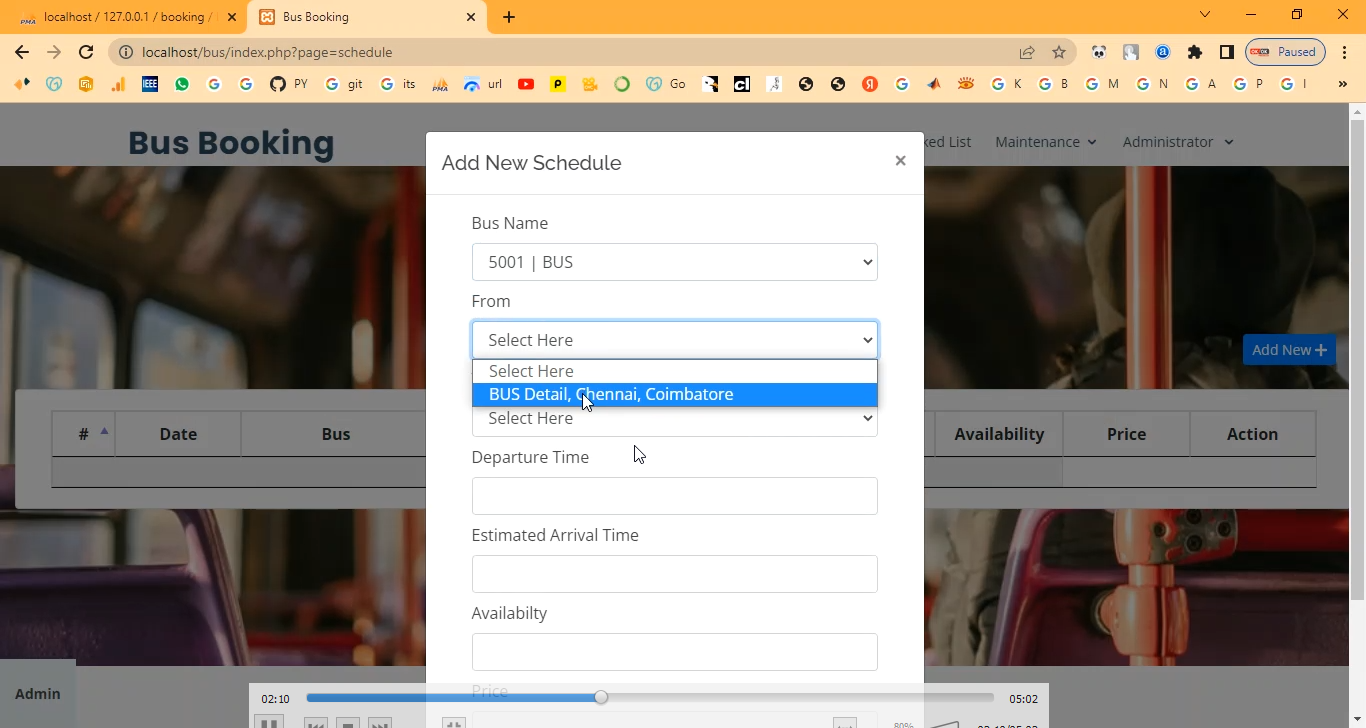The height and width of the screenshot is (728, 1366).
Task: Switch to the Bus Booking tab
Action: pos(368,17)
